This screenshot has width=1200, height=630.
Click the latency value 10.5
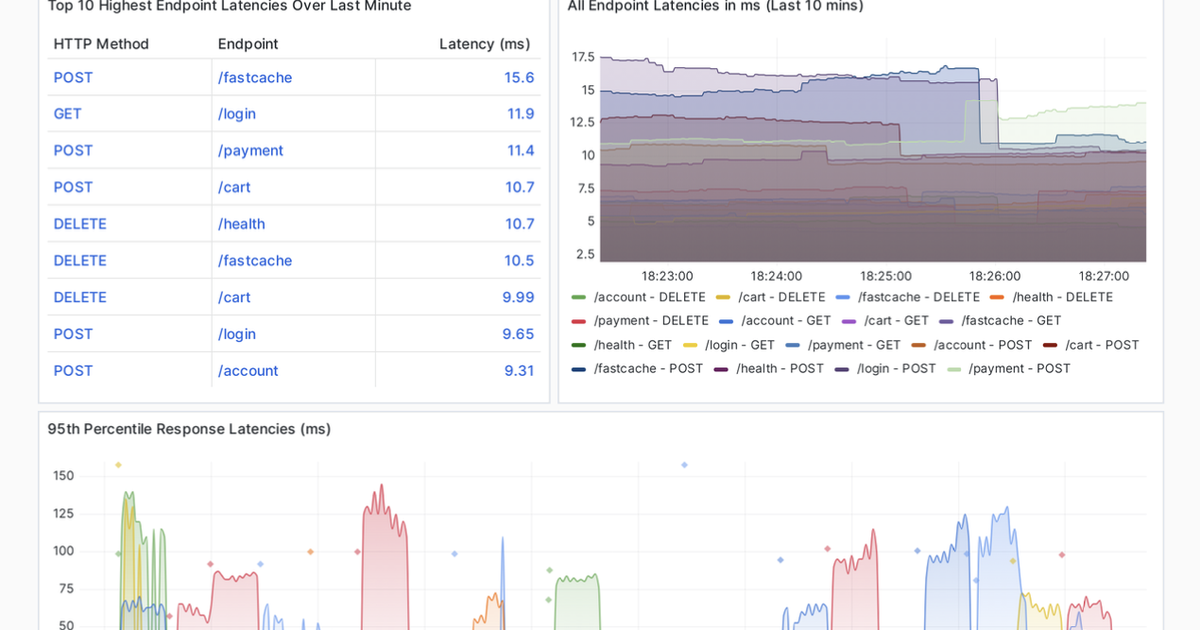[x=519, y=261]
